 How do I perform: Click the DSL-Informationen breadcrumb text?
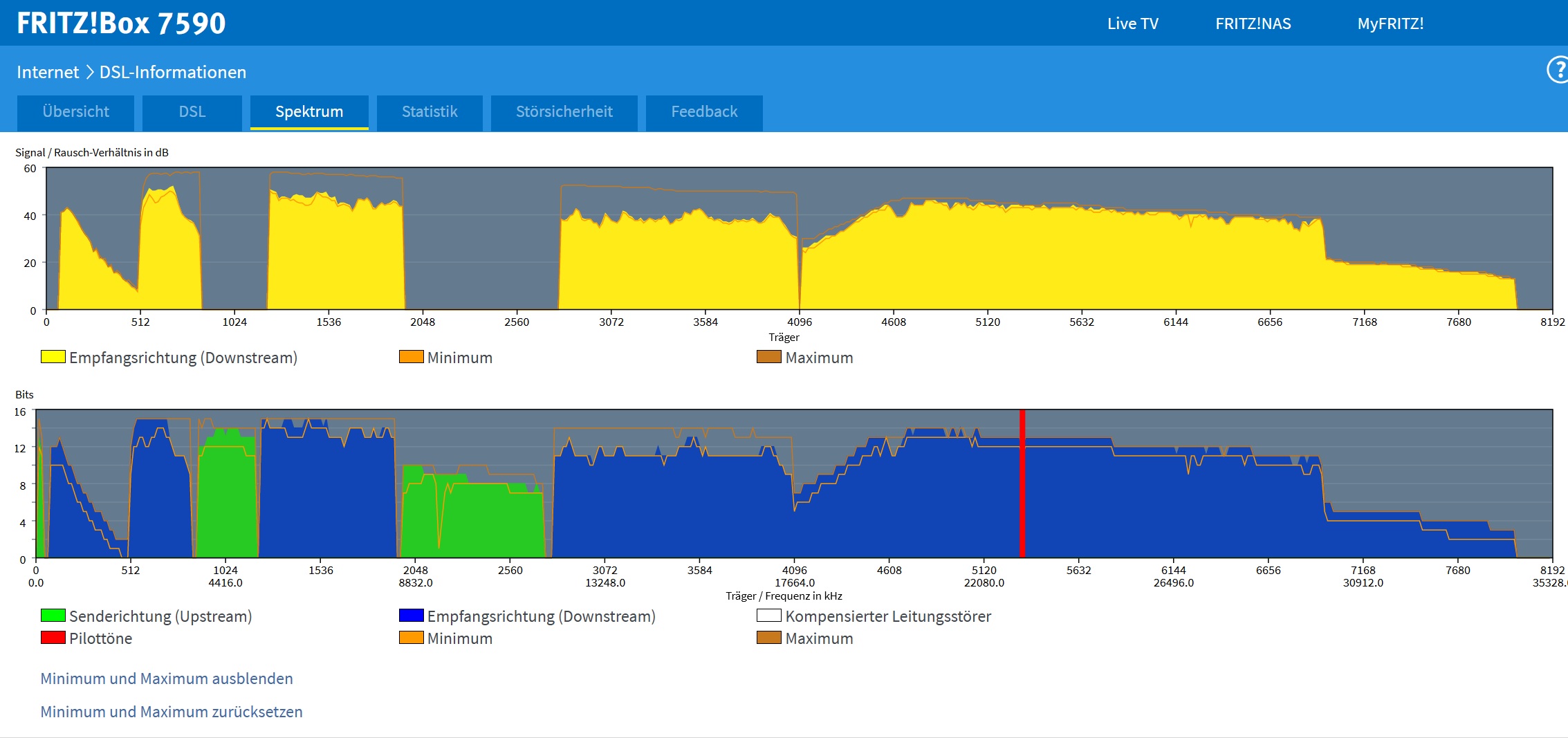(173, 72)
